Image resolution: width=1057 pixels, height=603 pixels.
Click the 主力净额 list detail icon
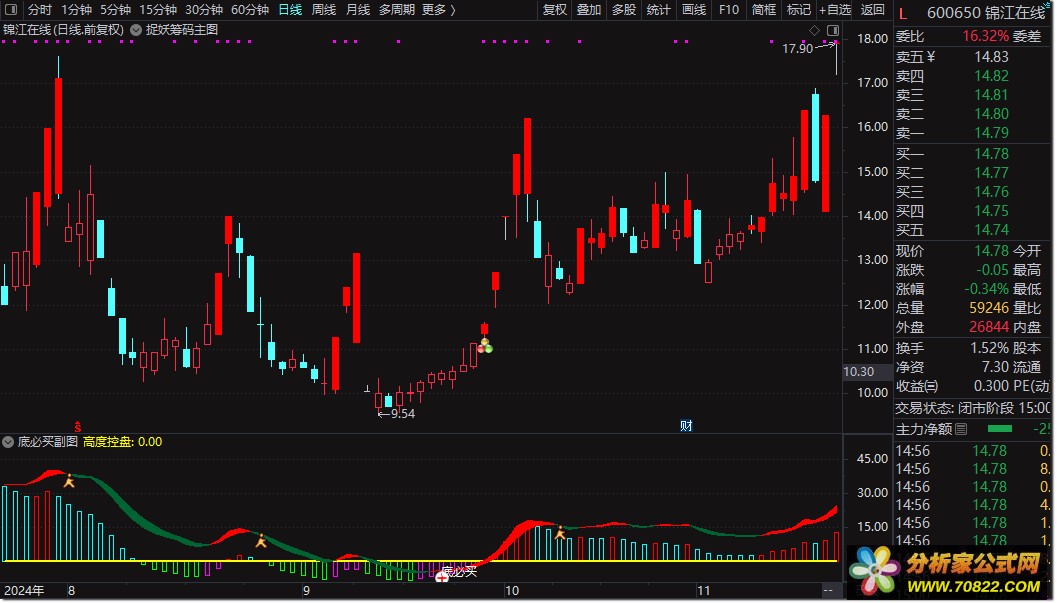[x=961, y=429]
